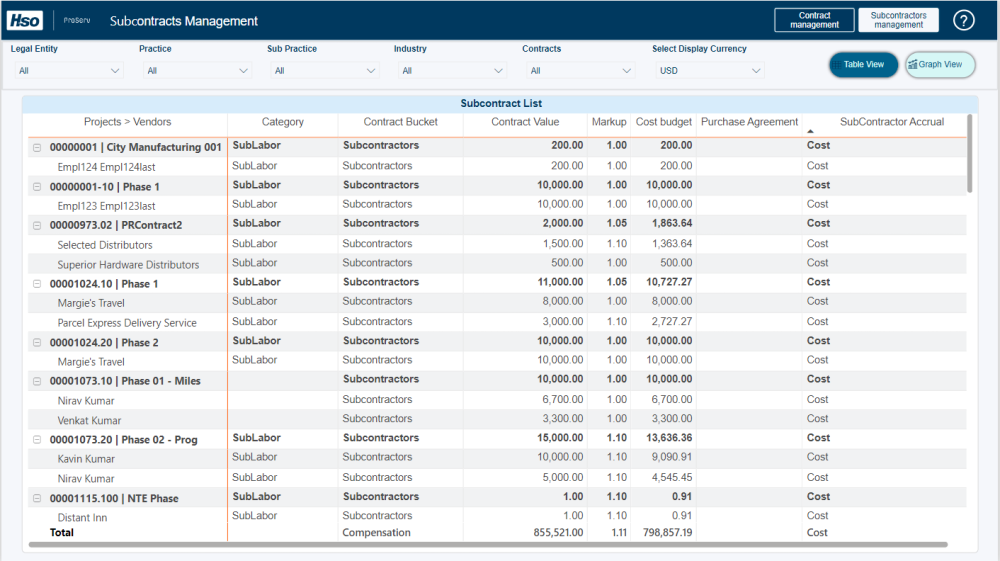Click the HSO logo icon
Viewport: 1000px width, 561px height.
[x=25, y=20]
